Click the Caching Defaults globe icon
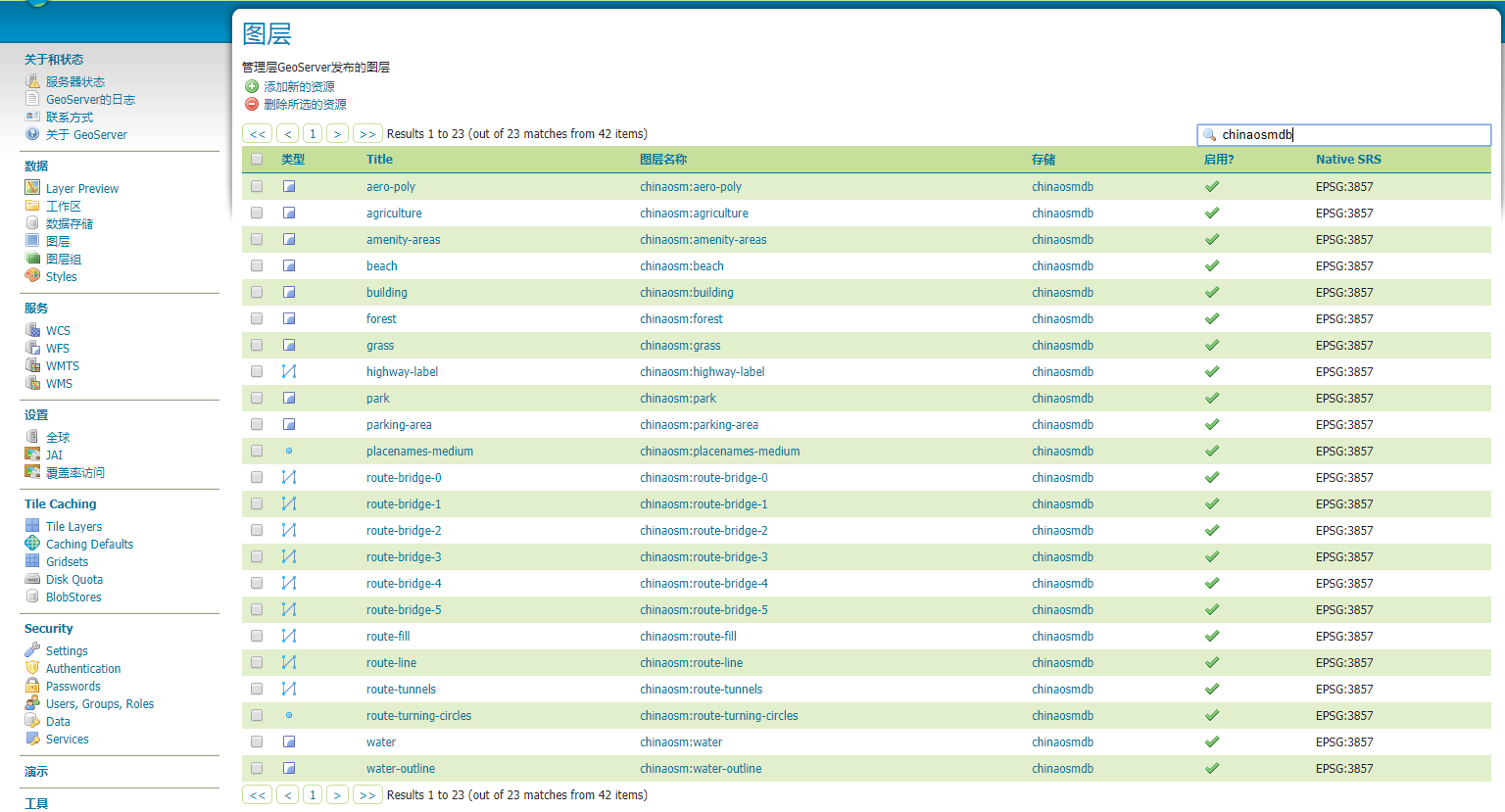Image resolution: width=1505 pixels, height=812 pixels. [32, 544]
